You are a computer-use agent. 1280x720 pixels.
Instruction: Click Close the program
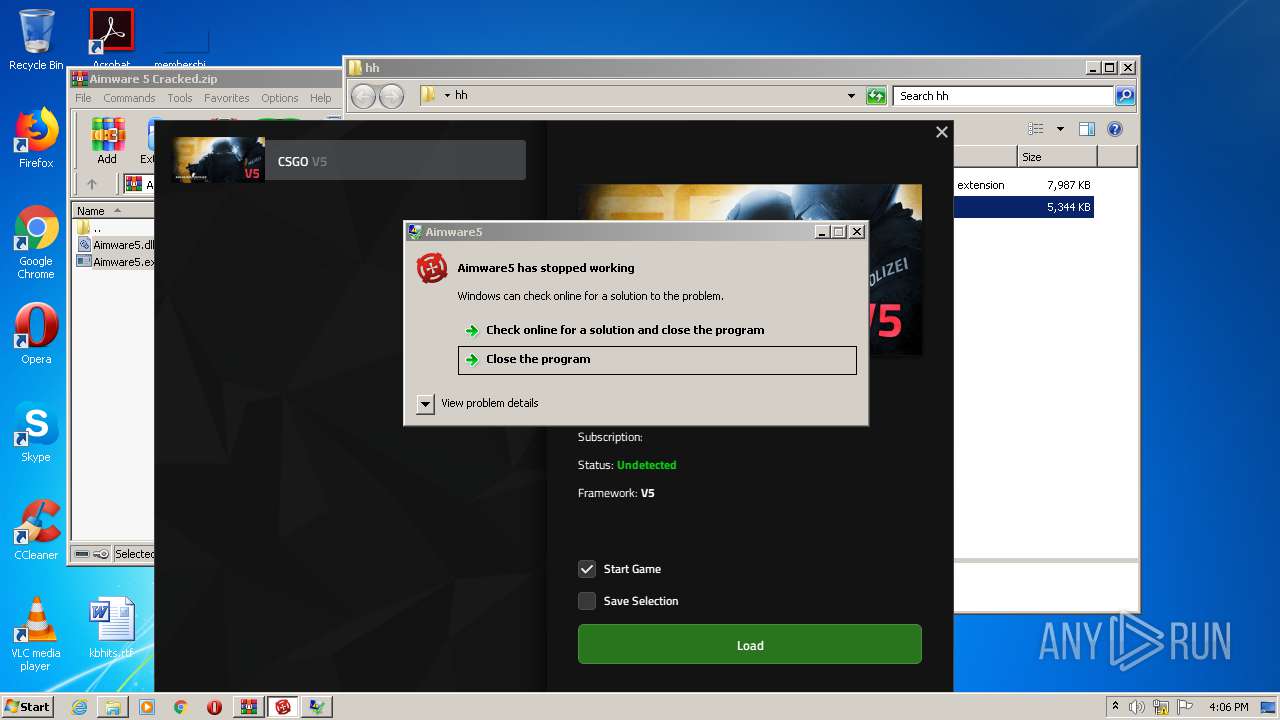(x=657, y=360)
